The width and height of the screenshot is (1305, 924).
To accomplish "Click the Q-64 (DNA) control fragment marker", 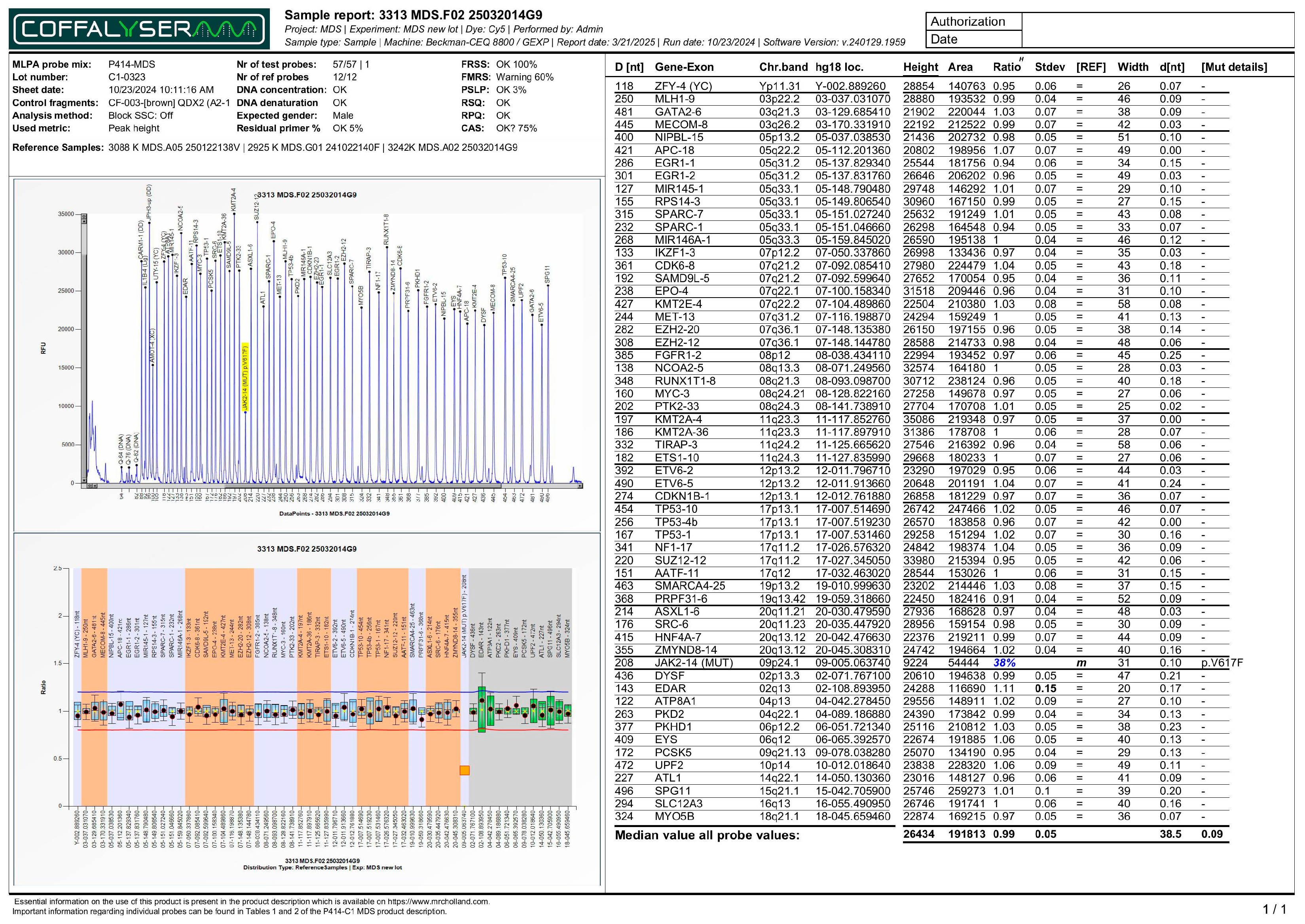I will click(x=122, y=467).
